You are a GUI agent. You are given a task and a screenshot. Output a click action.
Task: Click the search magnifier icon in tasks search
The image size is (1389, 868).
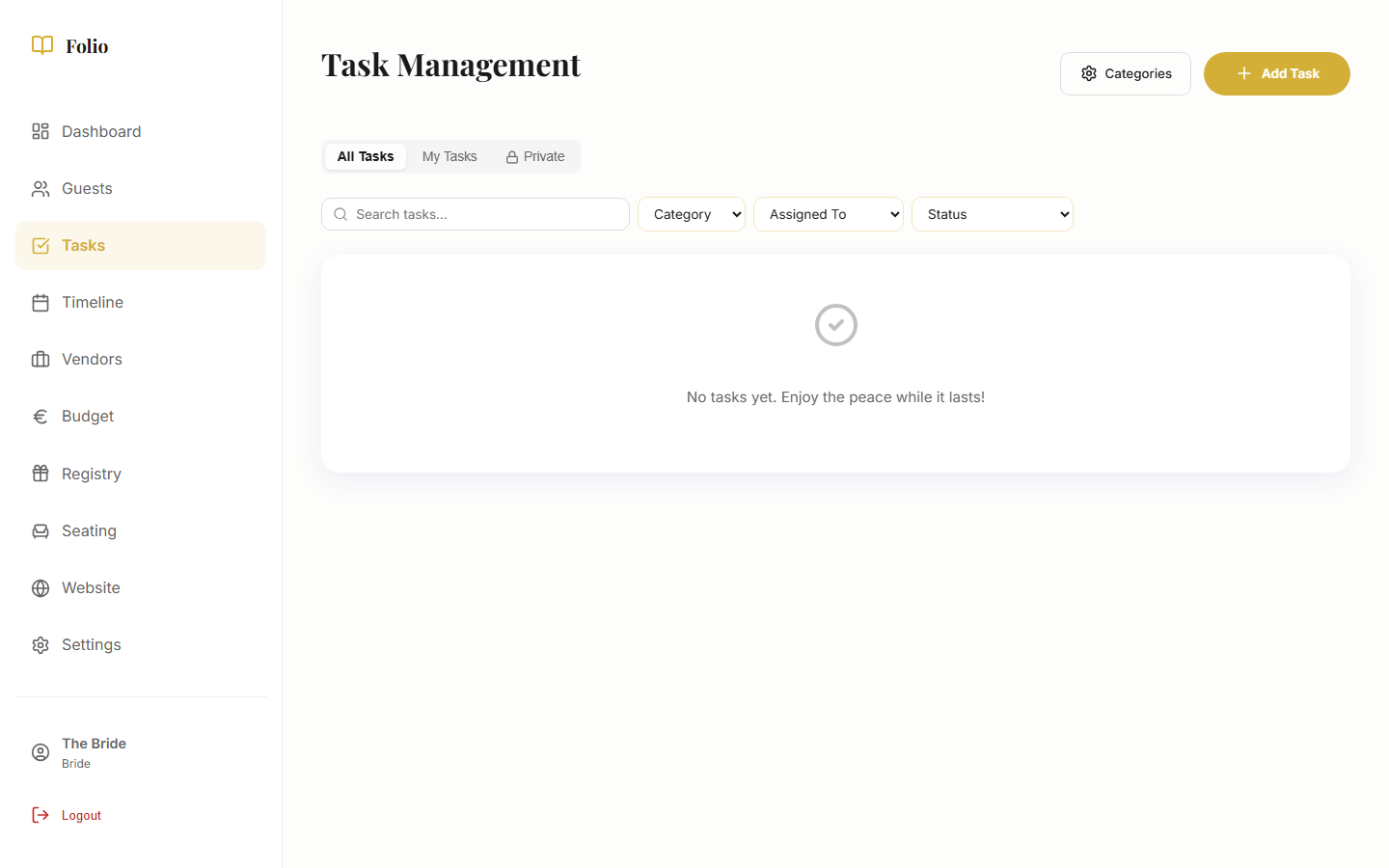[x=340, y=213]
